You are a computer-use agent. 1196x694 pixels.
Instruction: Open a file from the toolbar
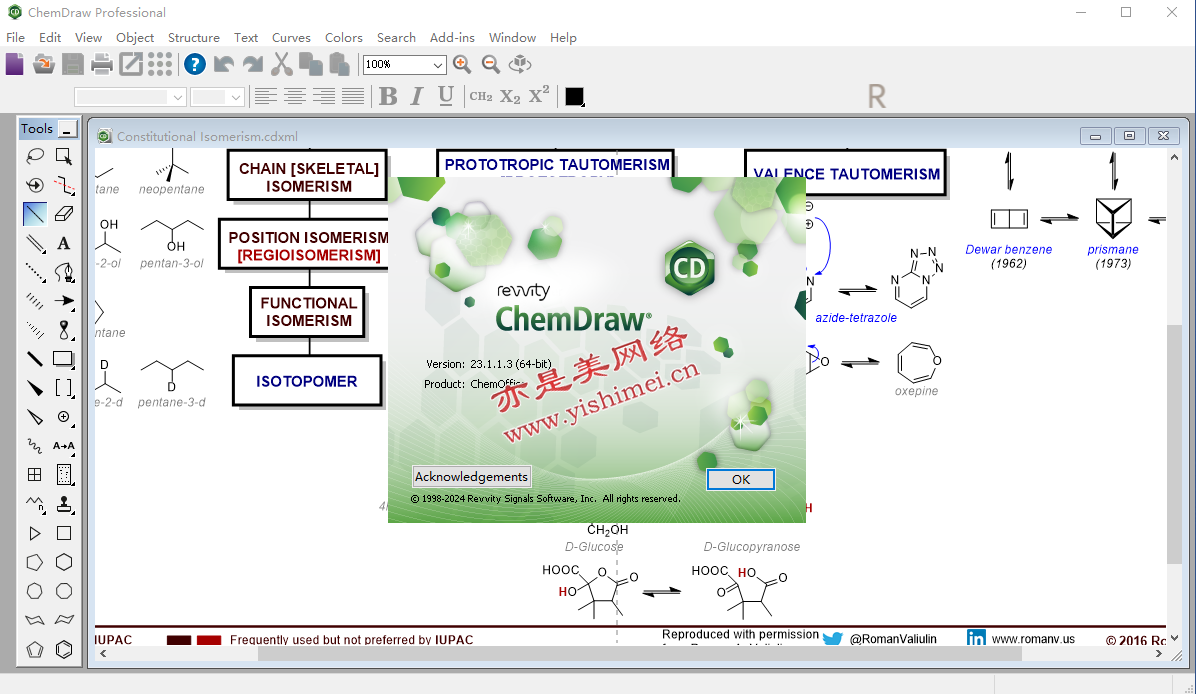(x=43, y=64)
